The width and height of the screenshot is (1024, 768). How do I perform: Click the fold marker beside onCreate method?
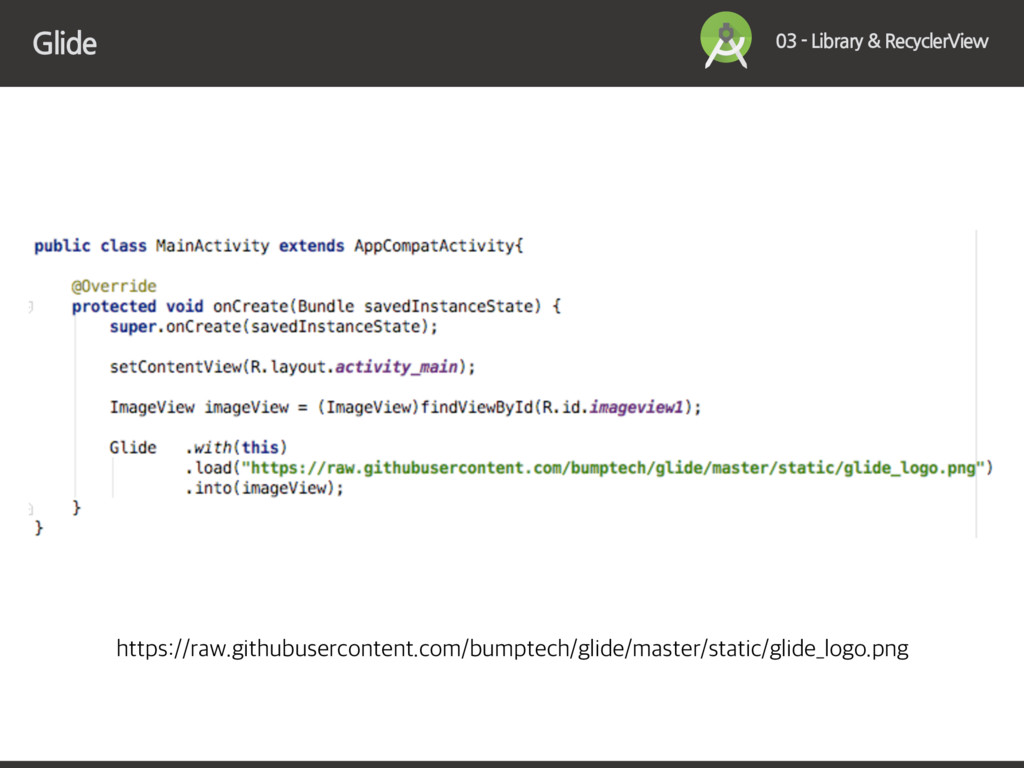point(31,307)
